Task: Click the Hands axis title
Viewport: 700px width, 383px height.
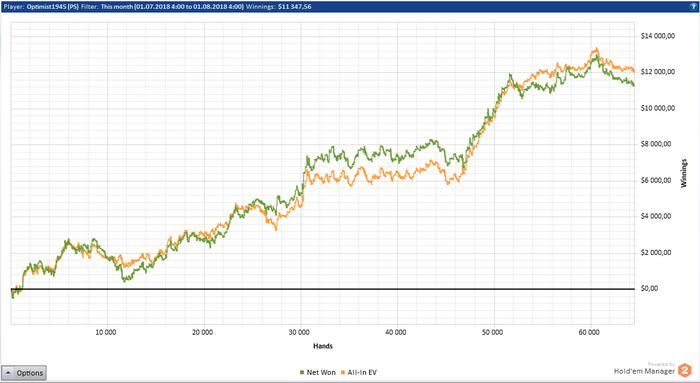Action: point(323,346)
